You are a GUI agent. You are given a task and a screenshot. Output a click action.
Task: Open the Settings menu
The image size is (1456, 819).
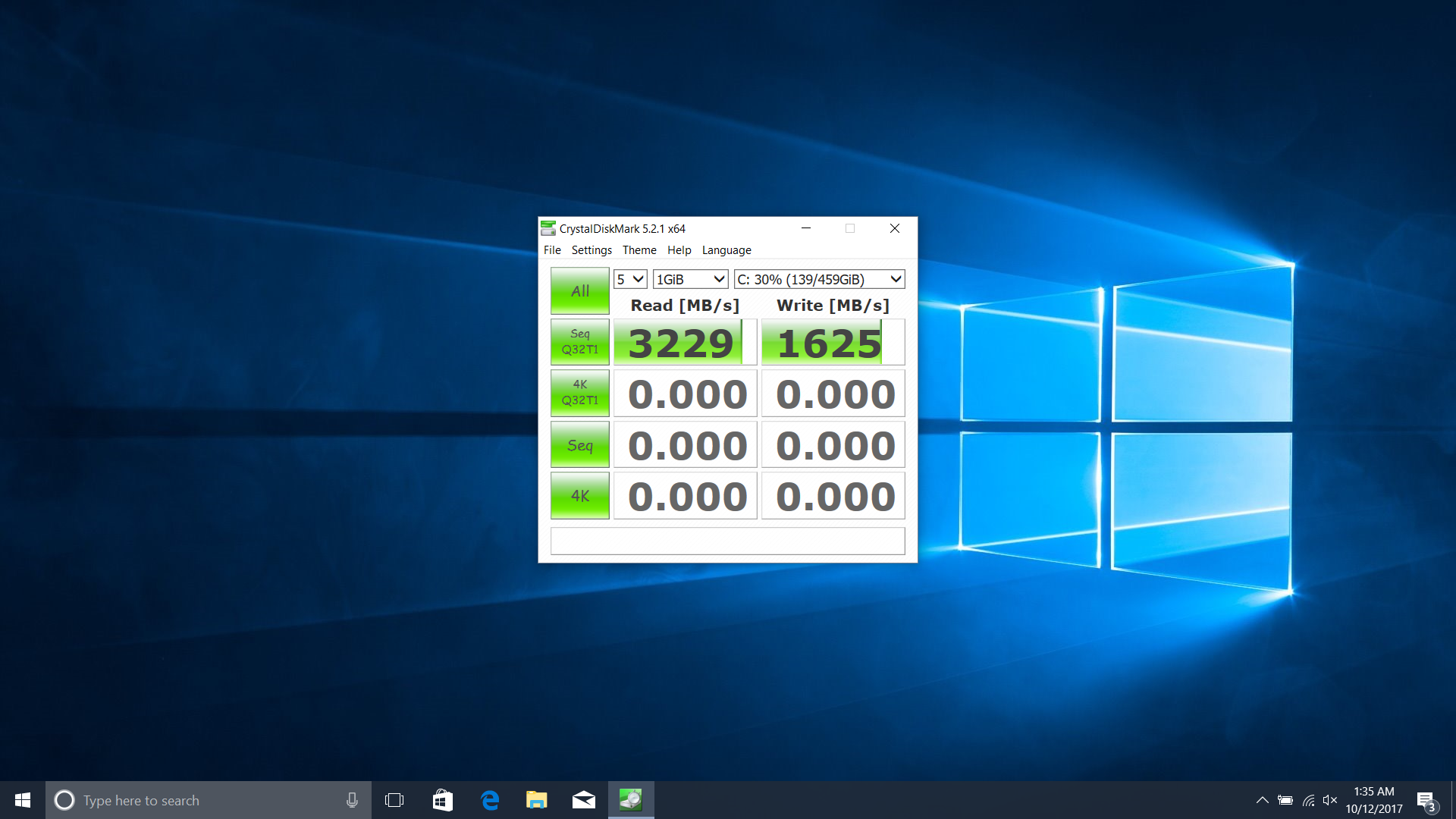[x=591, y=250]
